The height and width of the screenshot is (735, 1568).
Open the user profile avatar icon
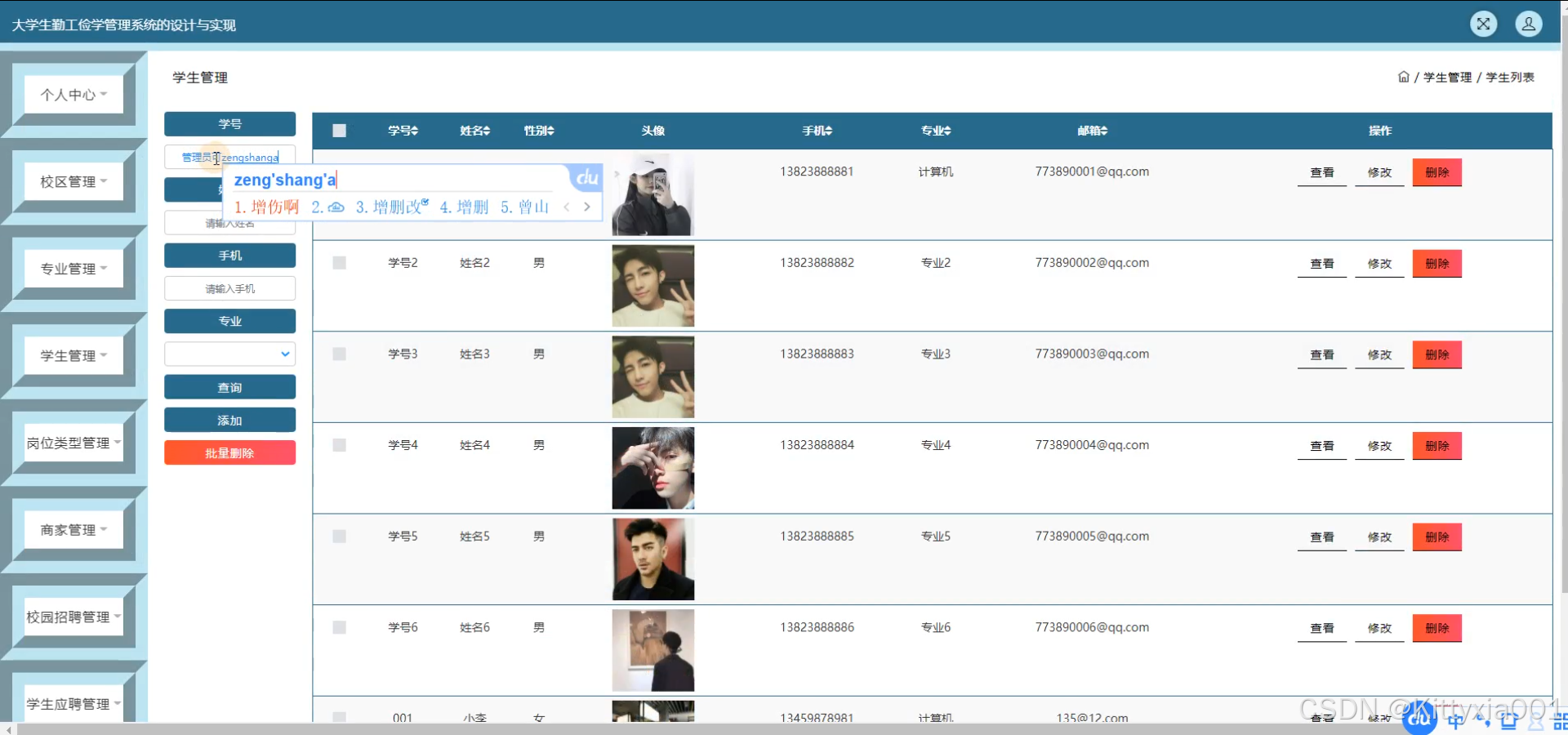[x=1528, y=24]
